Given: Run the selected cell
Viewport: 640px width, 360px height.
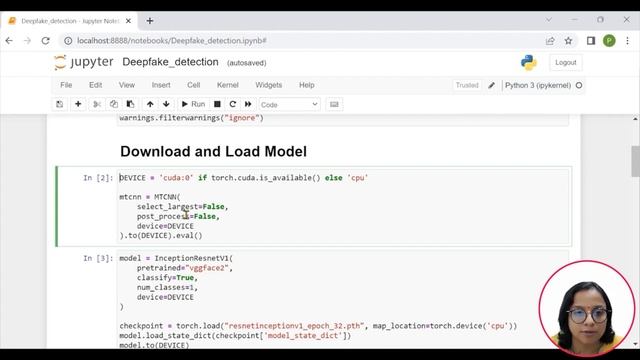Looking at the screenshot, I should tap(193, 104).
